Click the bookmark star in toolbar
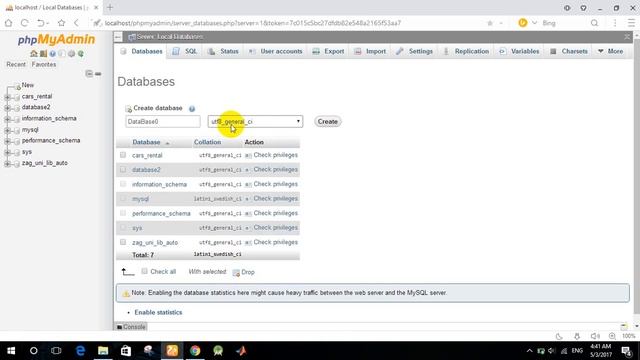This screenshot has width=640, height=360. point(61,23)
